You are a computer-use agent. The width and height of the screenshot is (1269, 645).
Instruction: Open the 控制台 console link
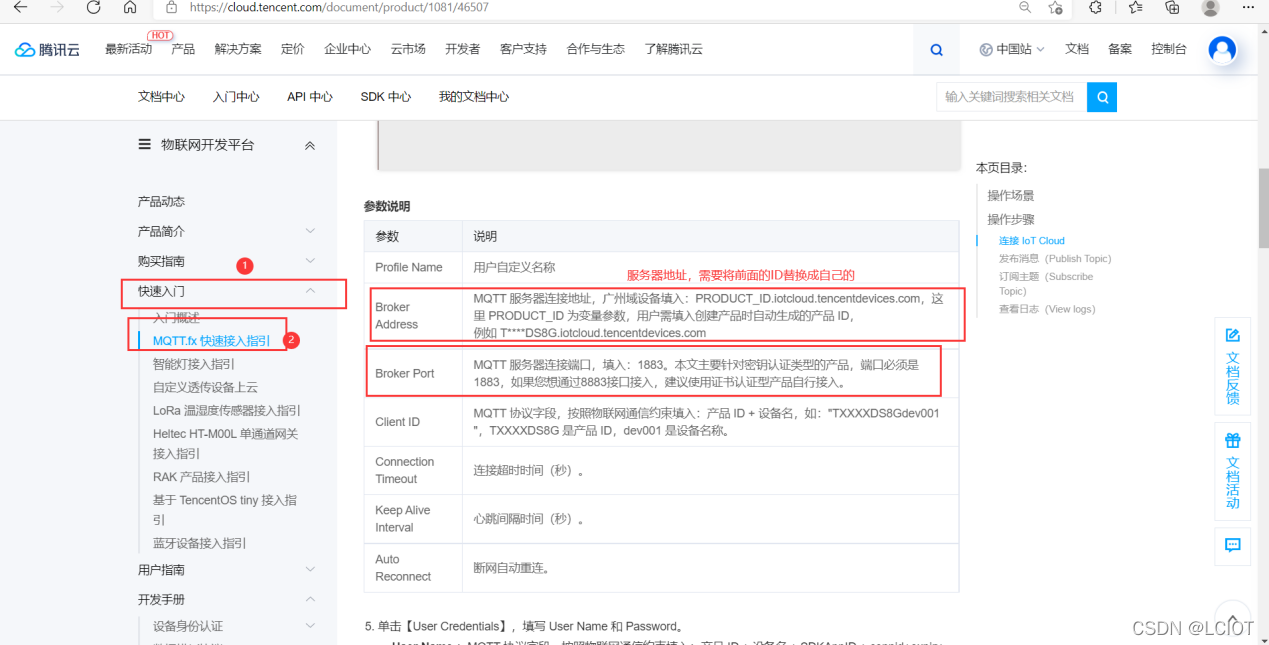[x=1169, y=49]
